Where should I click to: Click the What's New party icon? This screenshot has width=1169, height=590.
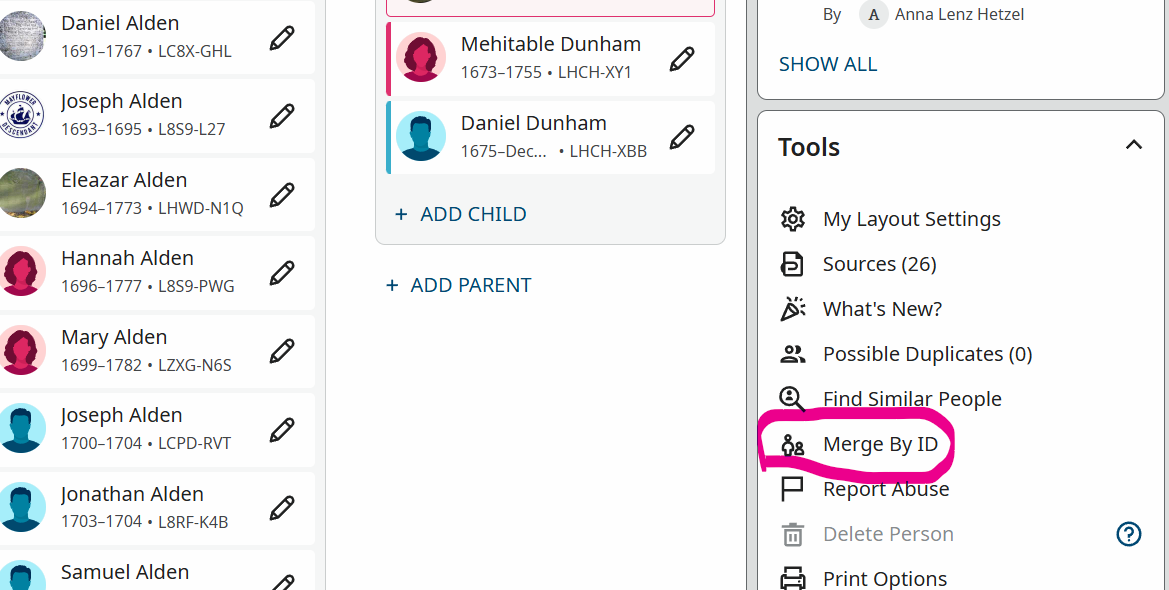click(792, 309)
